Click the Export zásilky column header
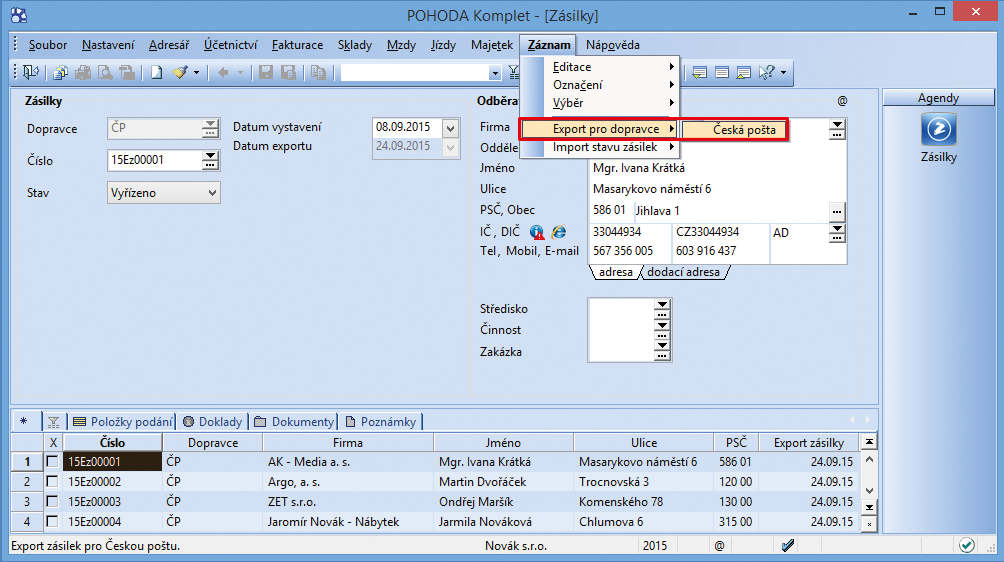The width and height of the screenshot is (1004, 562). point(809,442)
